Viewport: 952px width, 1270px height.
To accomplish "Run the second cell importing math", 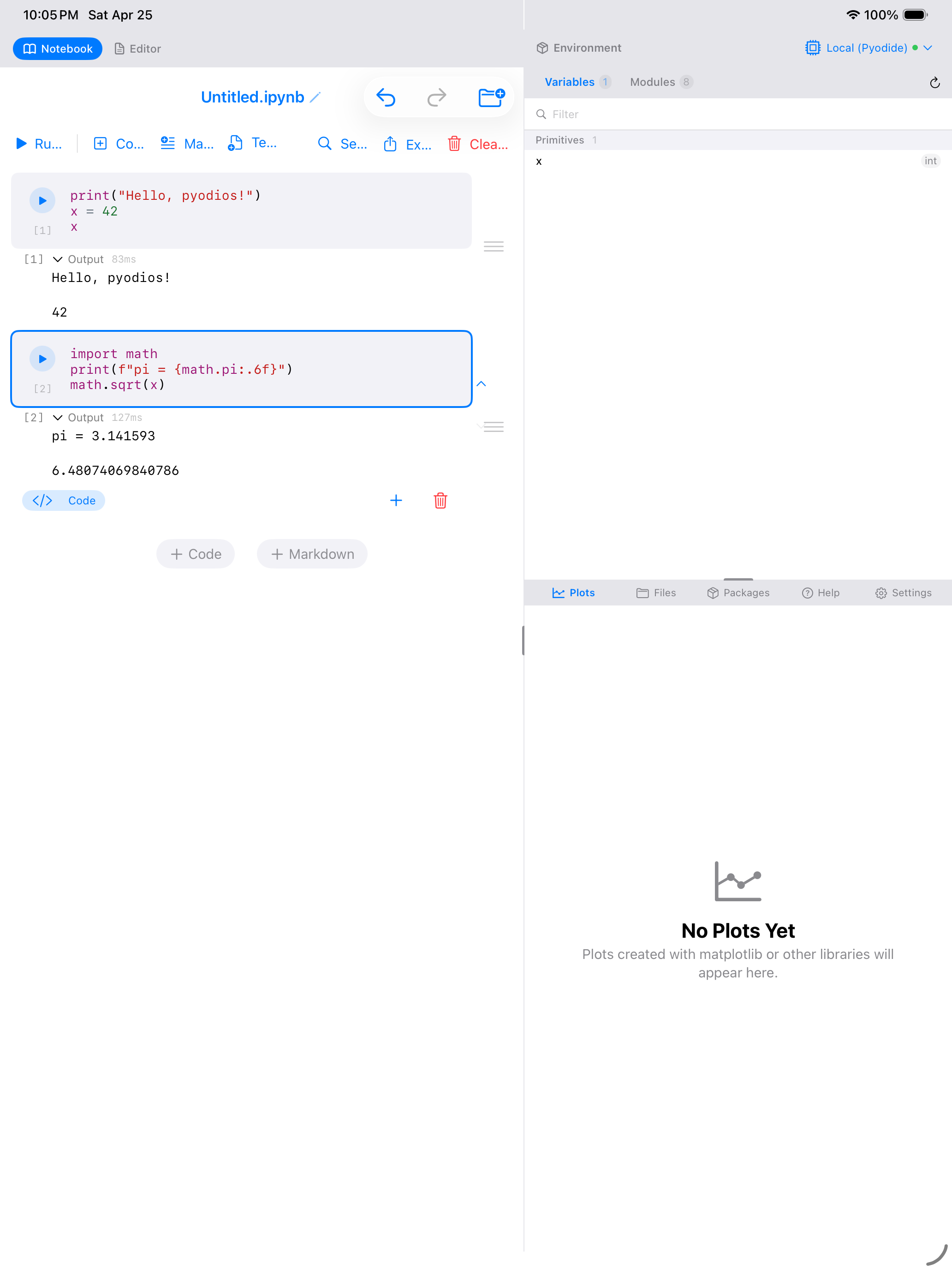I will 42,359.
